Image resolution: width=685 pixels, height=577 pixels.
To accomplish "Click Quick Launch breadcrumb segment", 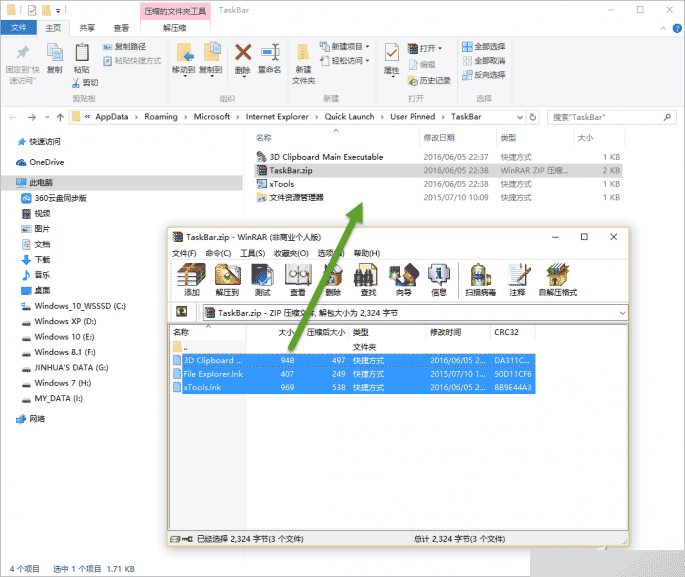I will point(349,117).
